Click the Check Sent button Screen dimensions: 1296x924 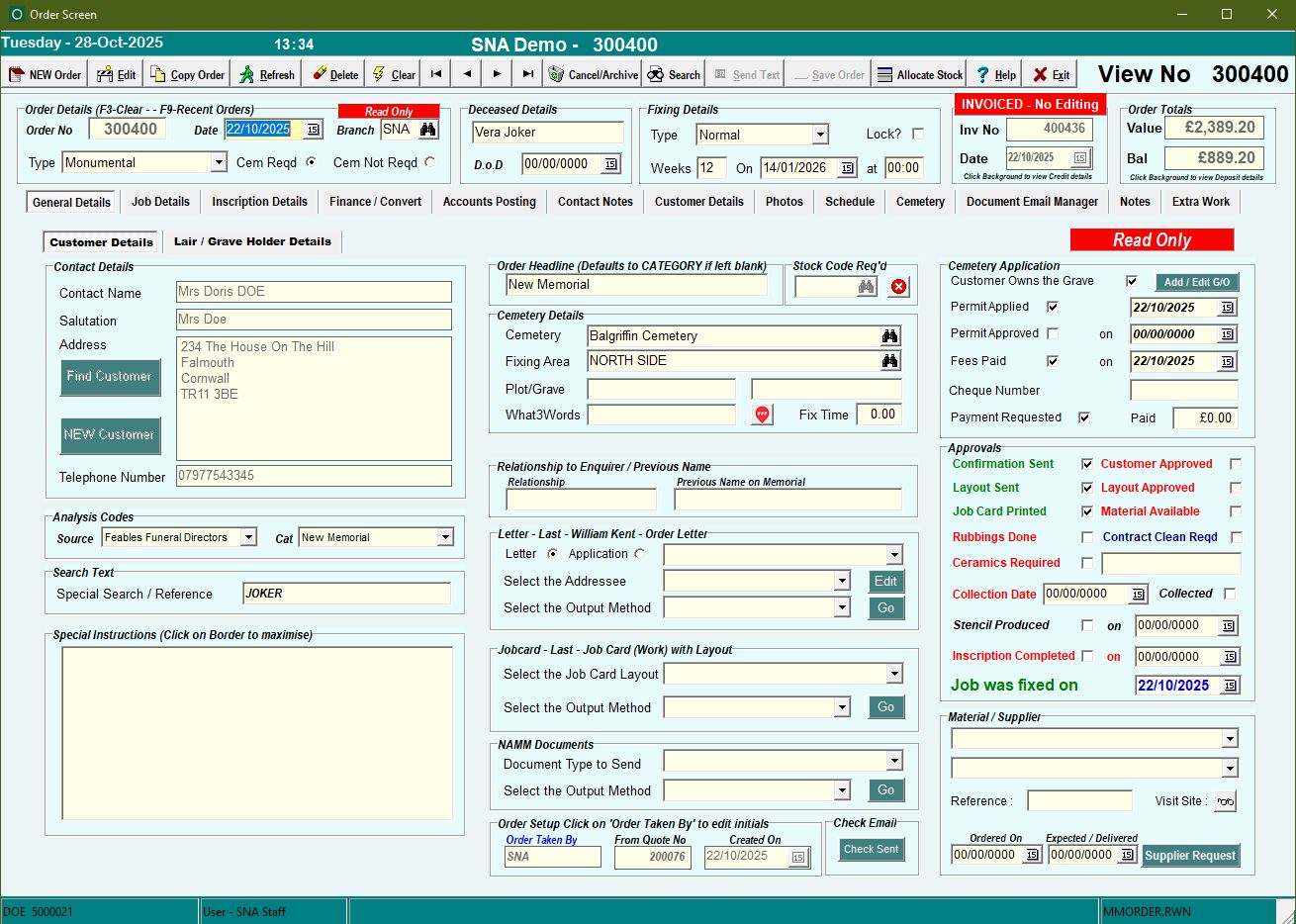pyautogui.click(x=871, y=850)
